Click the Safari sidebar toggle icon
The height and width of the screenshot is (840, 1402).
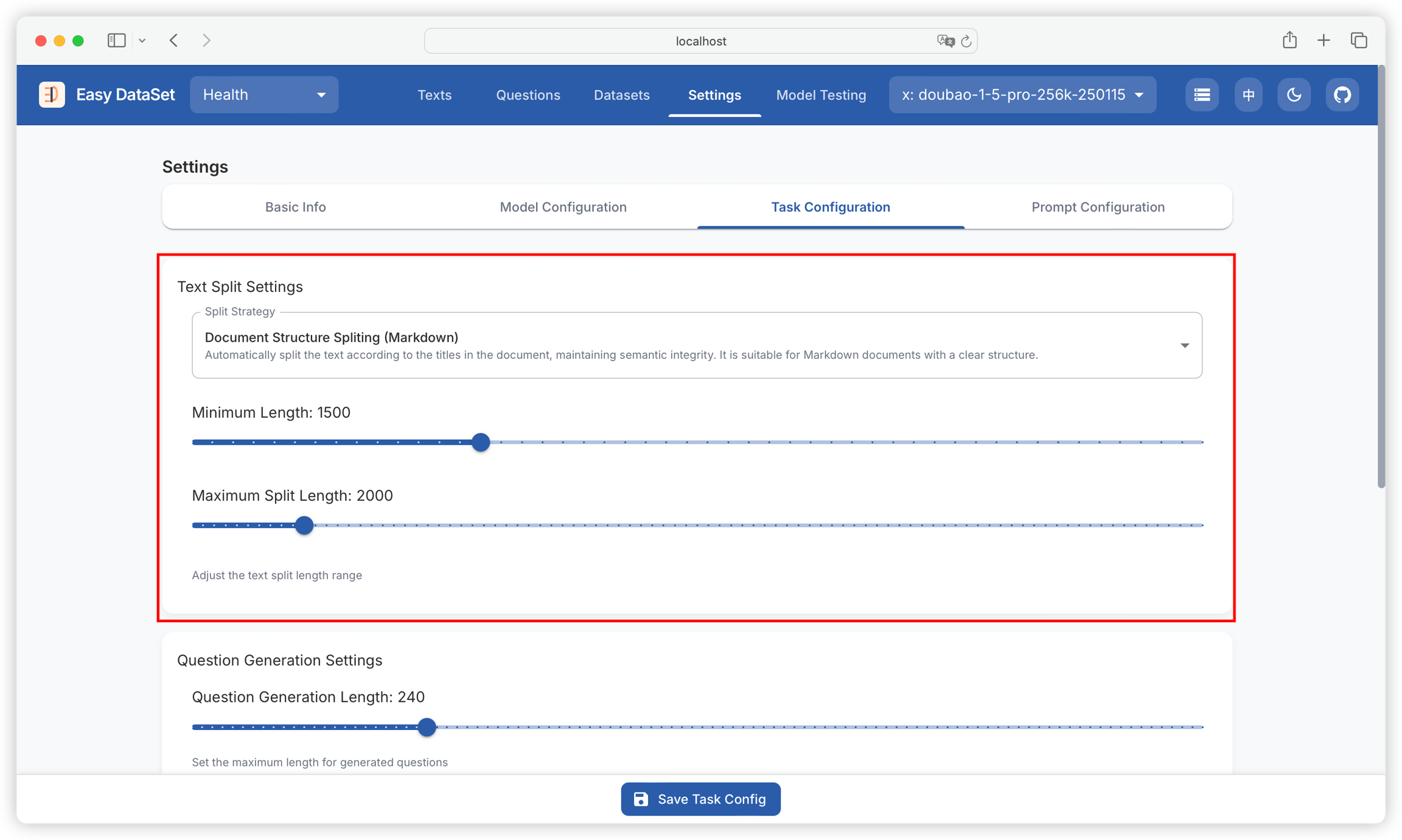point(116,40)
